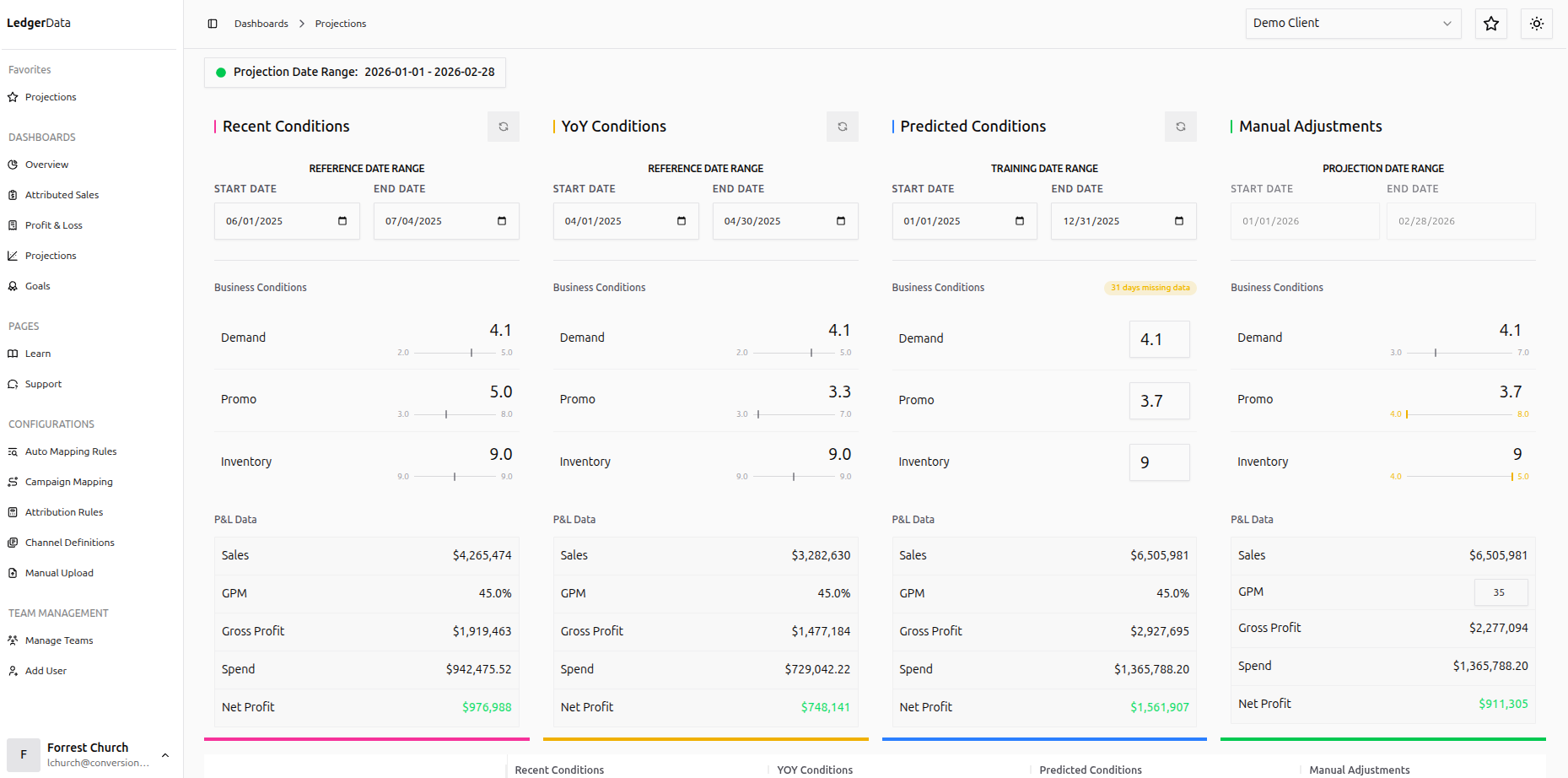Refresh Recent Conditions panel

pyautogui.click(x=504, y=127)
